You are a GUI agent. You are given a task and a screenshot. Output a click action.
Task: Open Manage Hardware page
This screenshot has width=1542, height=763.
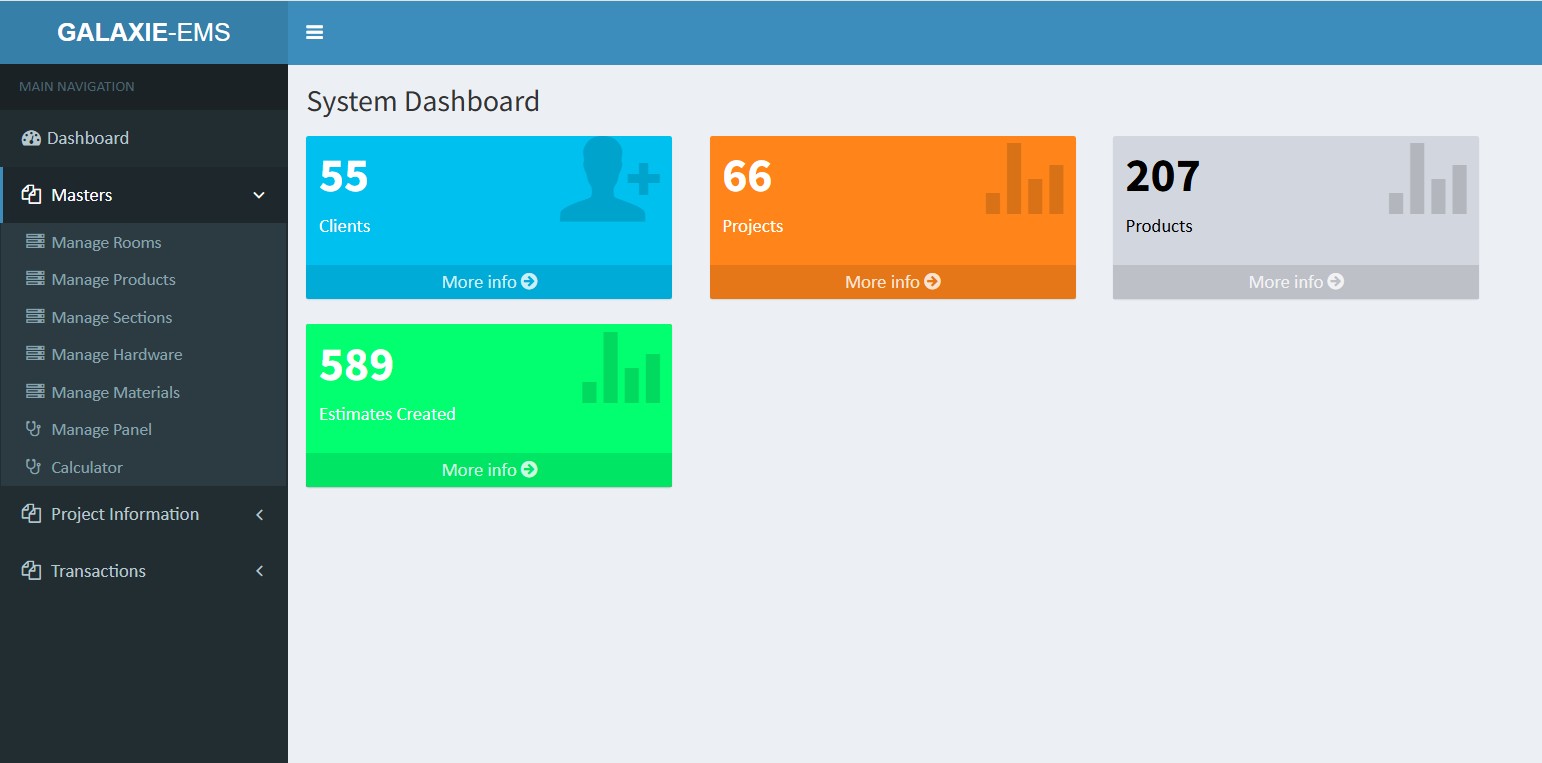[x=116, y=355]
